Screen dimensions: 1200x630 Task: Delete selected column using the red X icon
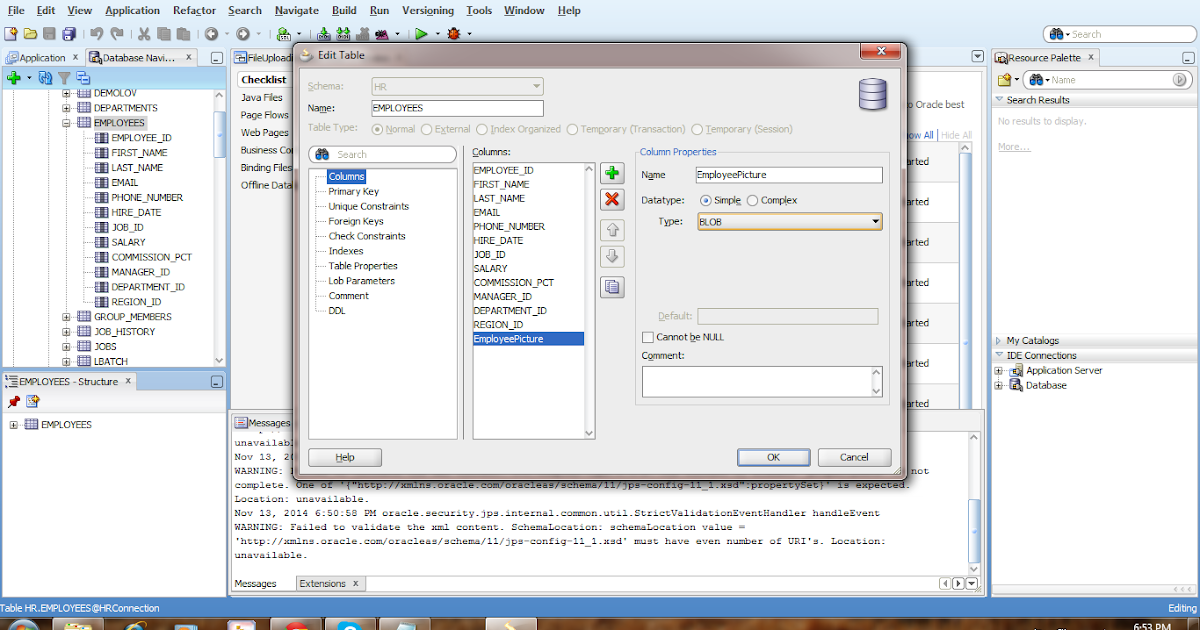click(612, 198)
